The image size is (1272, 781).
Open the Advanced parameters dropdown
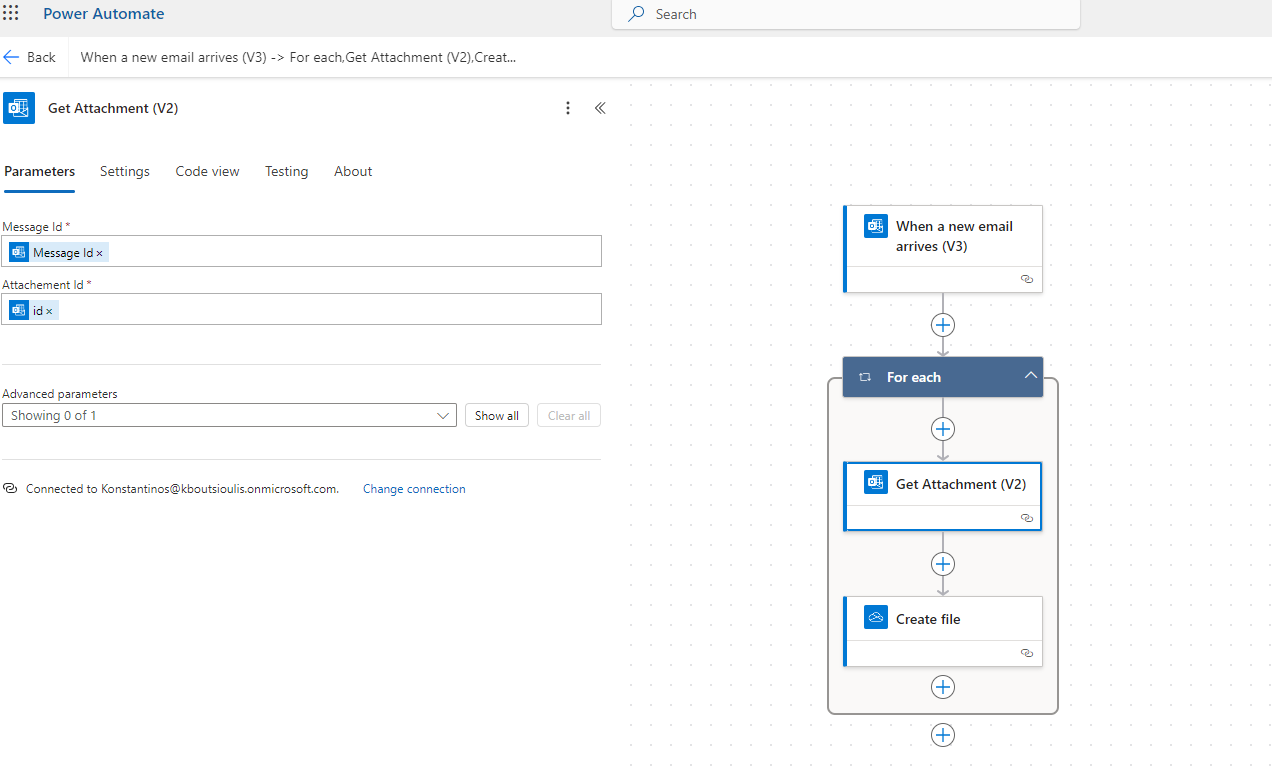coord(229,415)
